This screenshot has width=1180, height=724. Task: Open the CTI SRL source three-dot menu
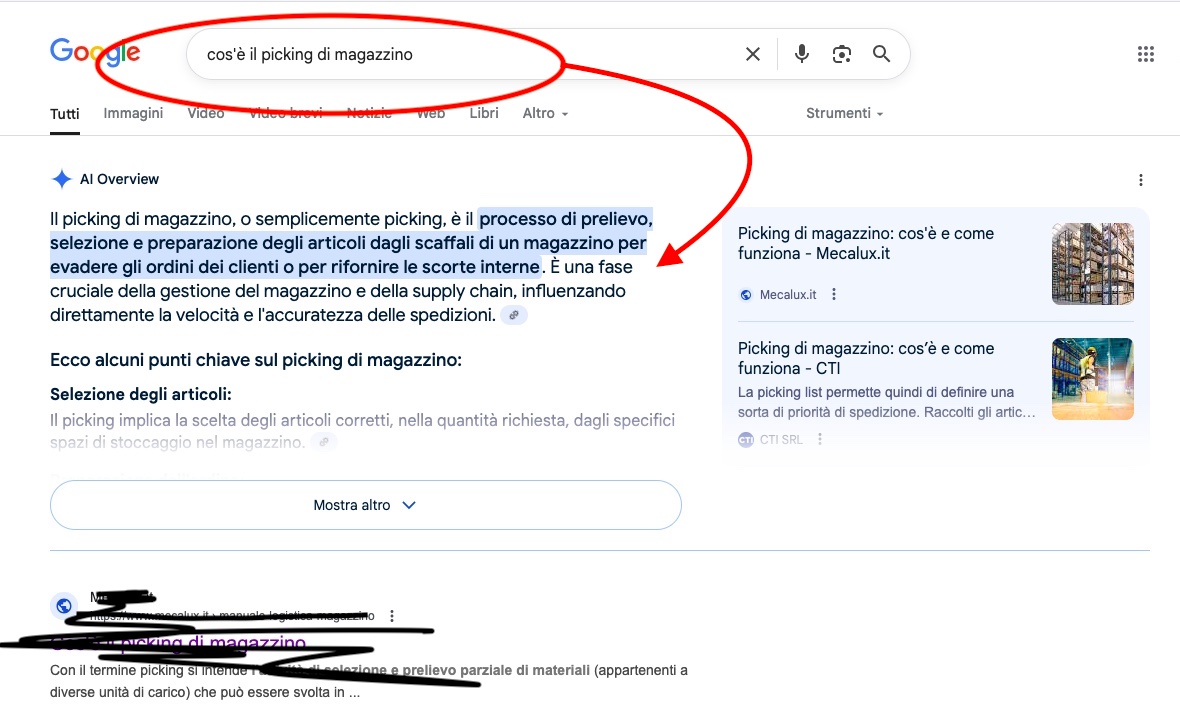pos(820,439)
